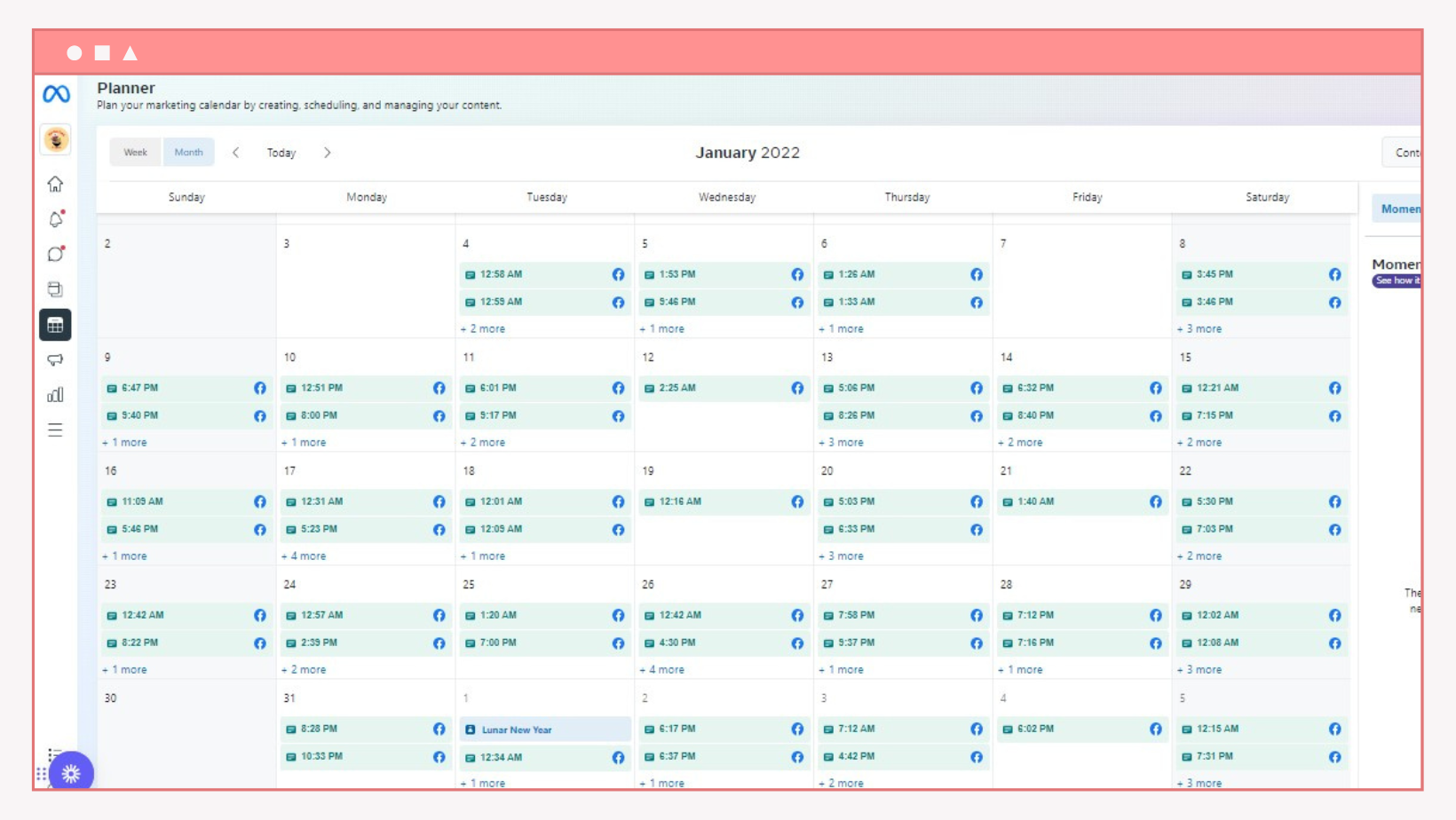Switch calendar to Week view
Screen dimensions: 1456x820
(x=136, y=153)
